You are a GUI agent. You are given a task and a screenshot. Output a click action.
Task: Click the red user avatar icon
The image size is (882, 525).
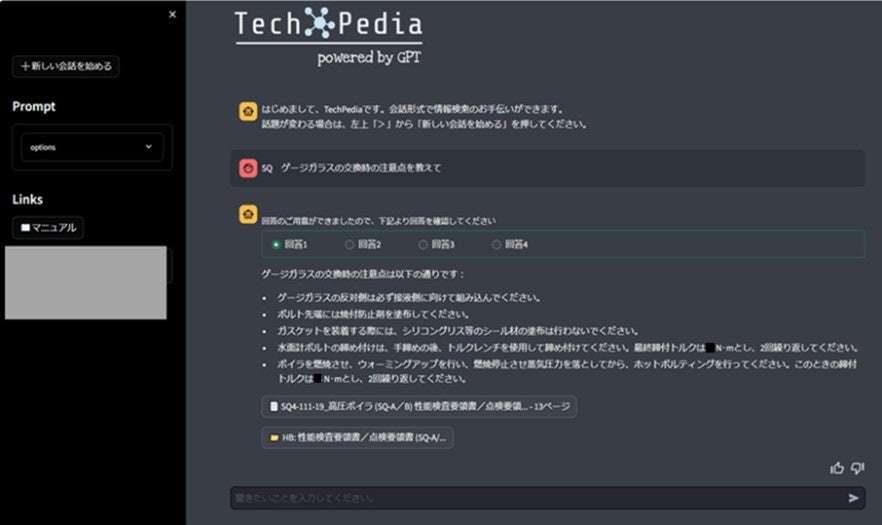[247, 168]
